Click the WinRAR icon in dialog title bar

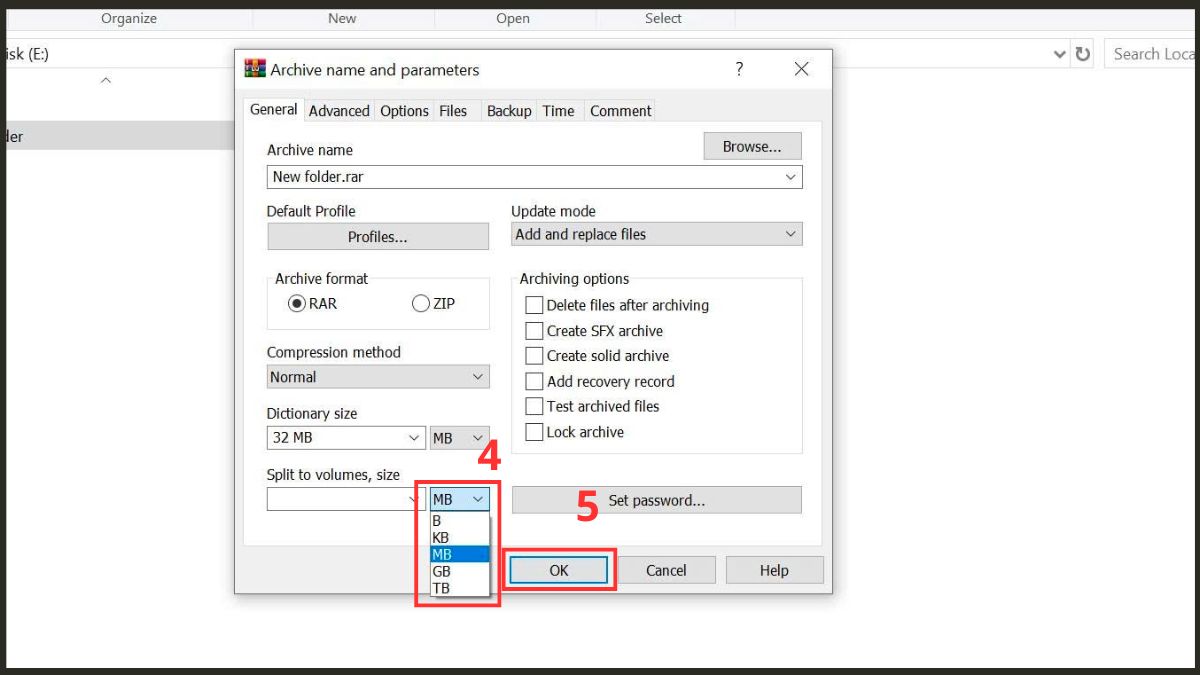pyautogui.click(x=256, y=69)
